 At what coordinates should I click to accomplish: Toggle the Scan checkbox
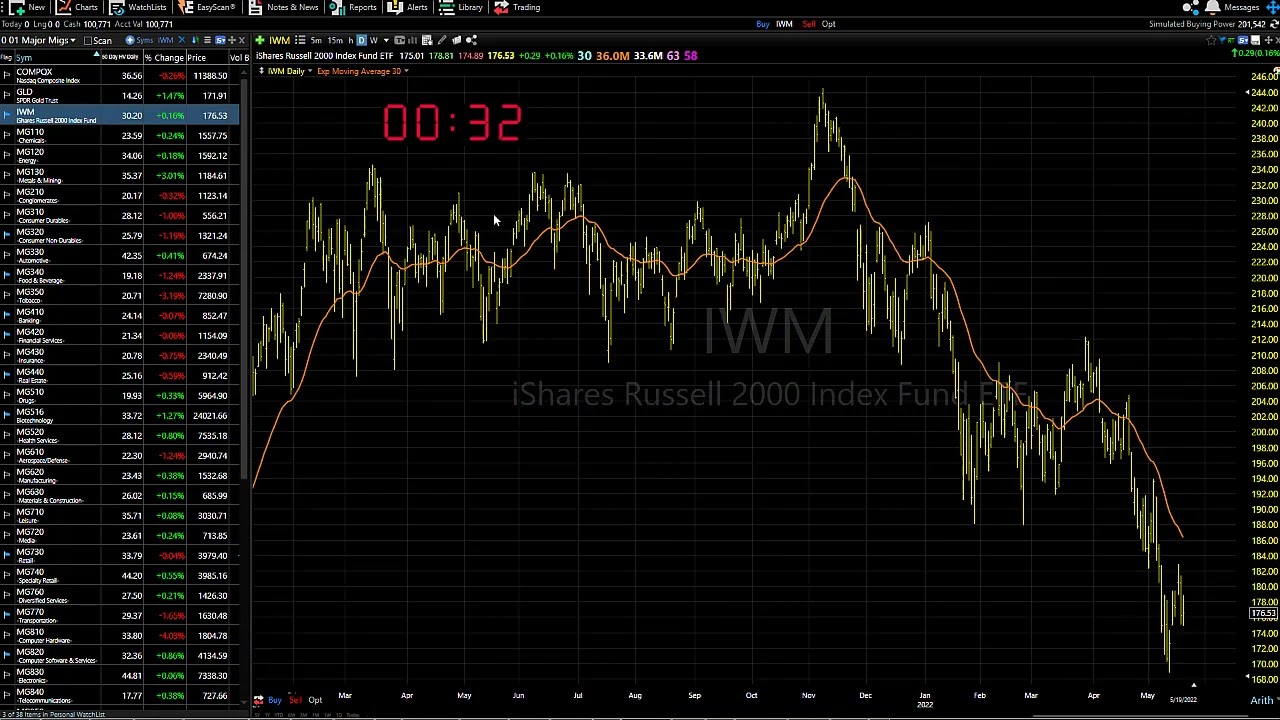click(88, 40)
